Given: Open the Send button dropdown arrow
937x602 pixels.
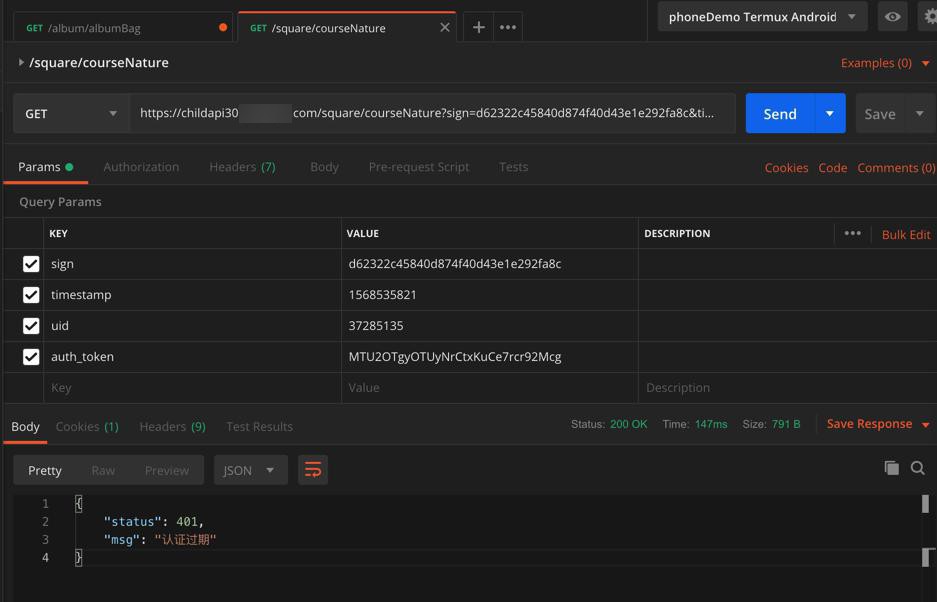Looking at the screenshot, I should 829,114.
